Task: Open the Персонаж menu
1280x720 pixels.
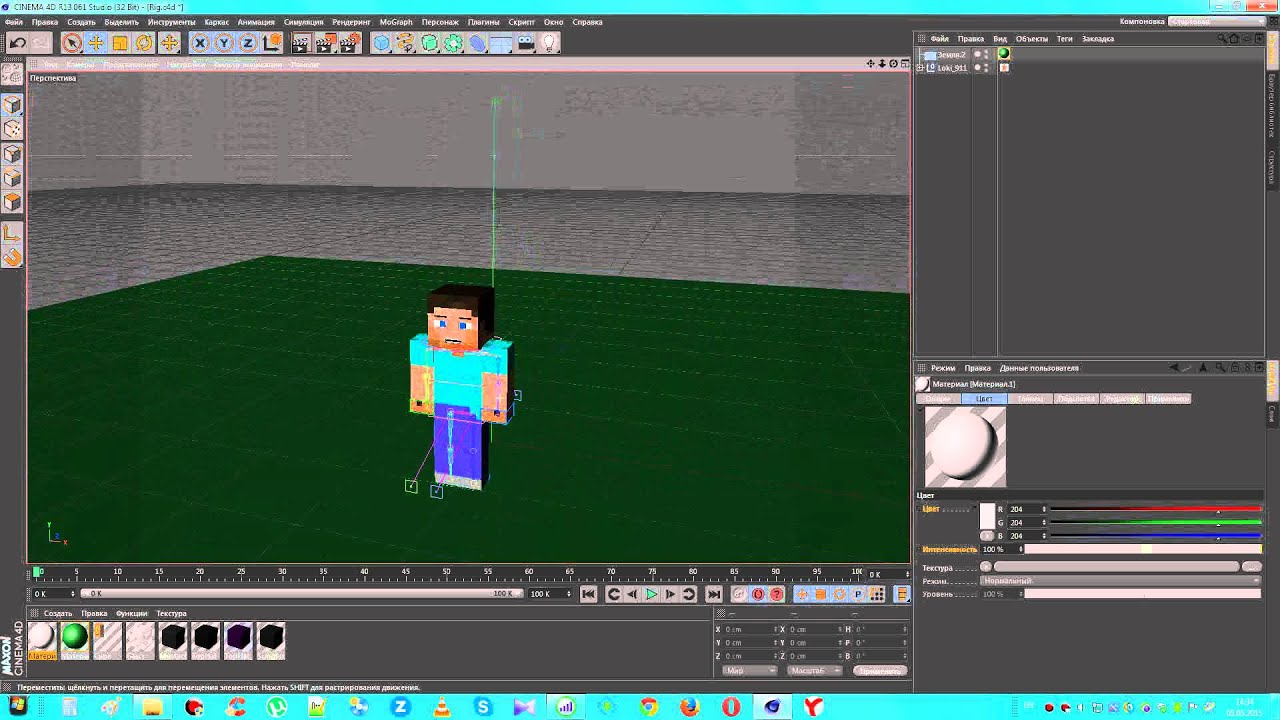Action: (x=440, y=22)
